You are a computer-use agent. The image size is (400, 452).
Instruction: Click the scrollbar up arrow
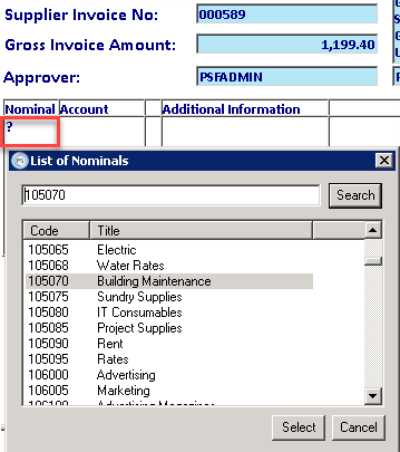[x=373, y=230]
